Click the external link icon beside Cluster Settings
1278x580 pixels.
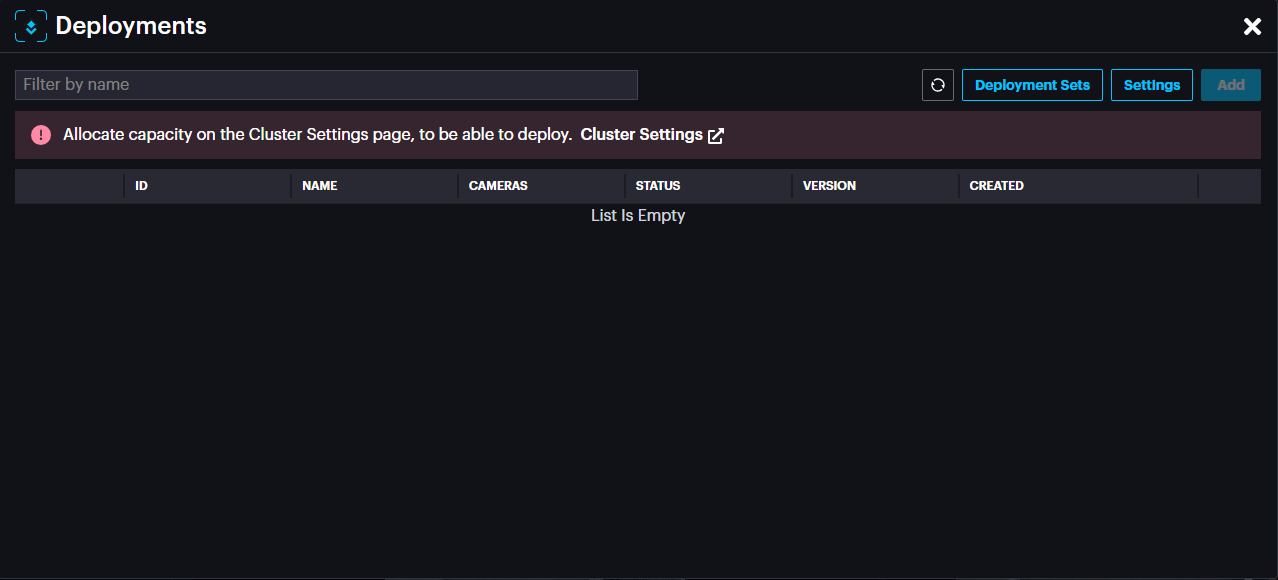[x=716, y=136]
